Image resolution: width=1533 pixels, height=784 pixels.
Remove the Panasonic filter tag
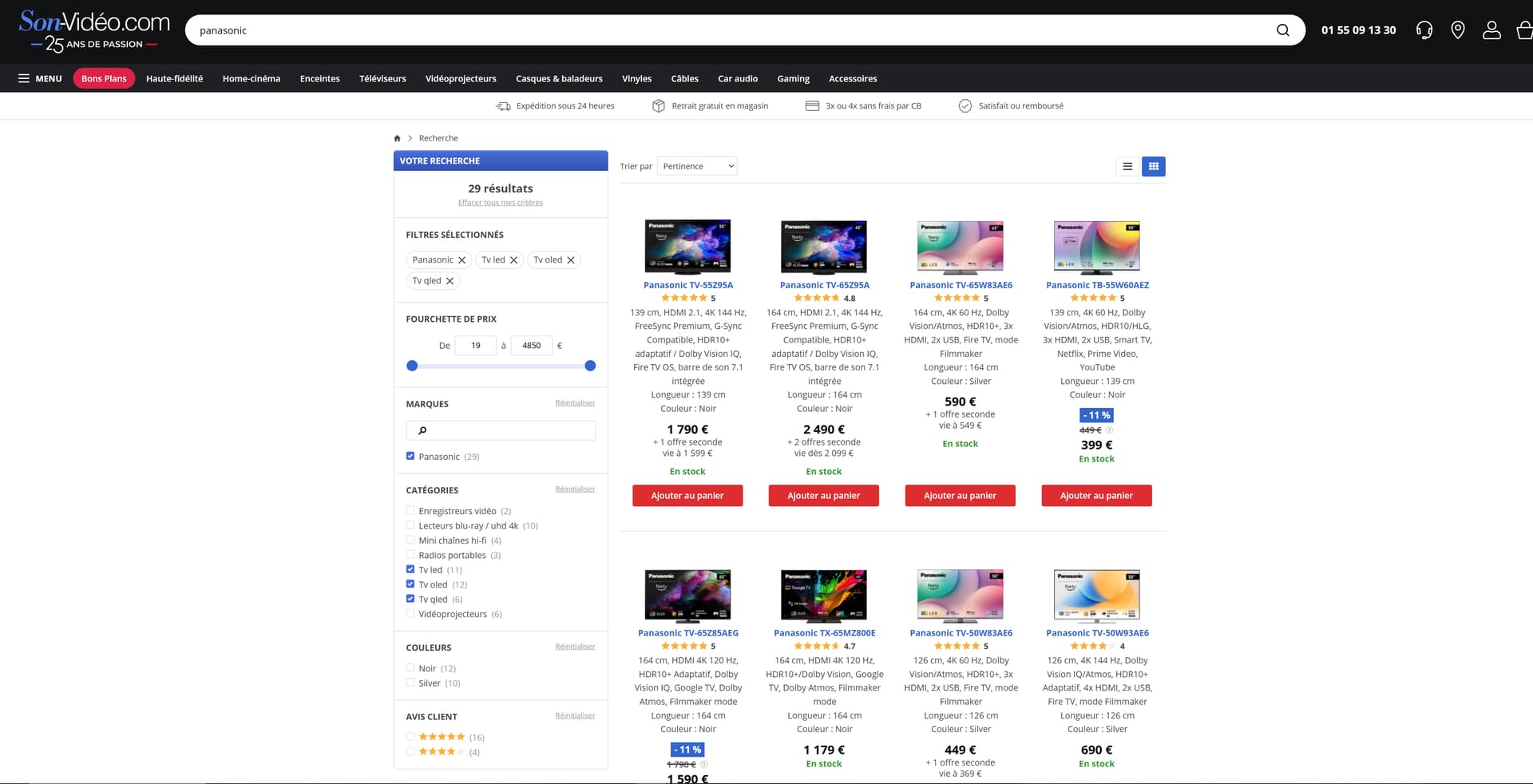point(461,260)
